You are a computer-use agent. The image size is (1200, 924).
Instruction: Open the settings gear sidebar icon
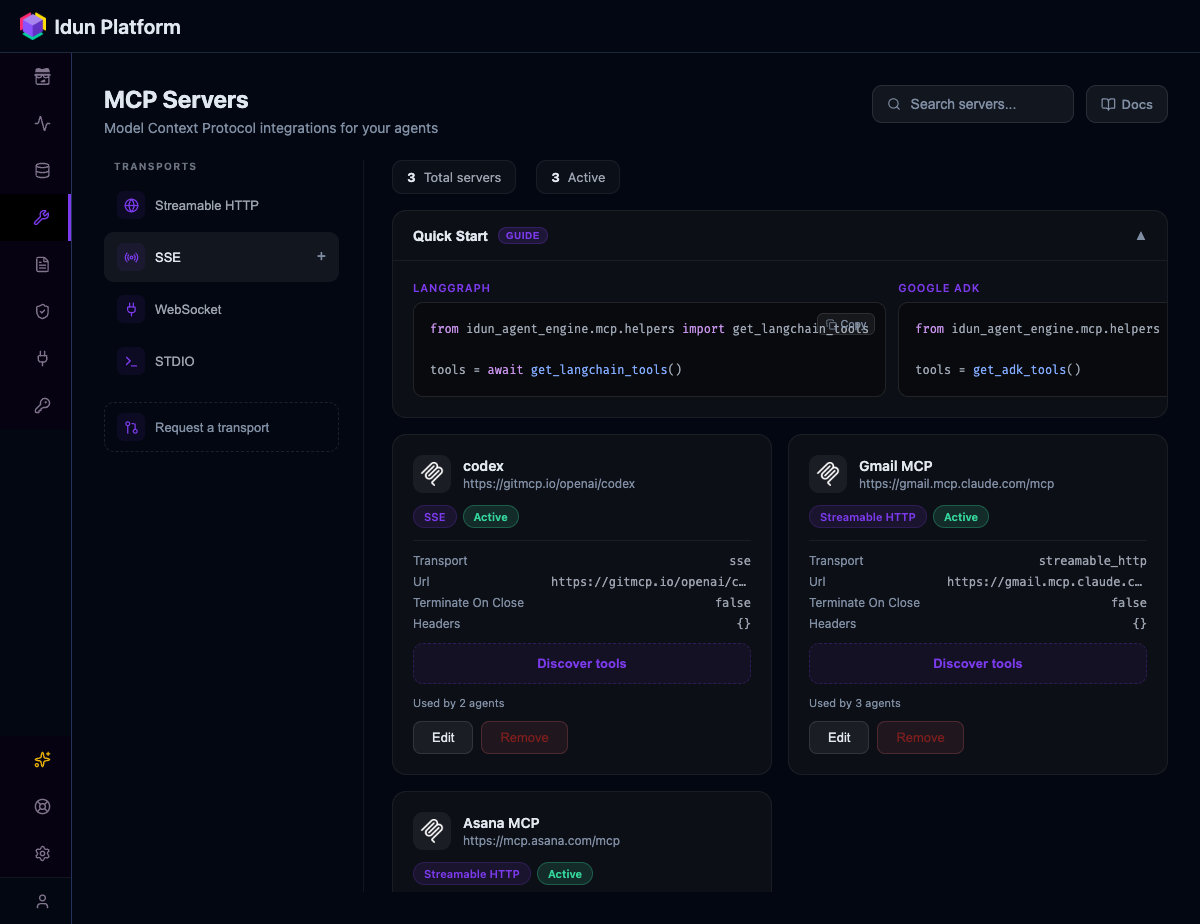[42, 854]
